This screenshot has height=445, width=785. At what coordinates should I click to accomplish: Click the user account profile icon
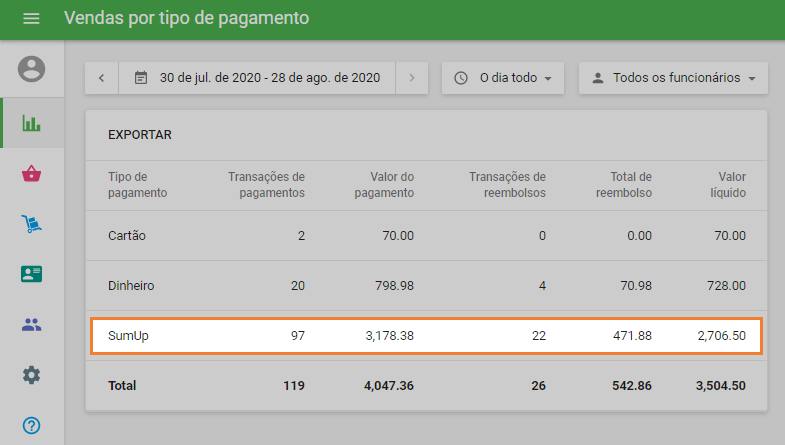(x=32, y=69)
